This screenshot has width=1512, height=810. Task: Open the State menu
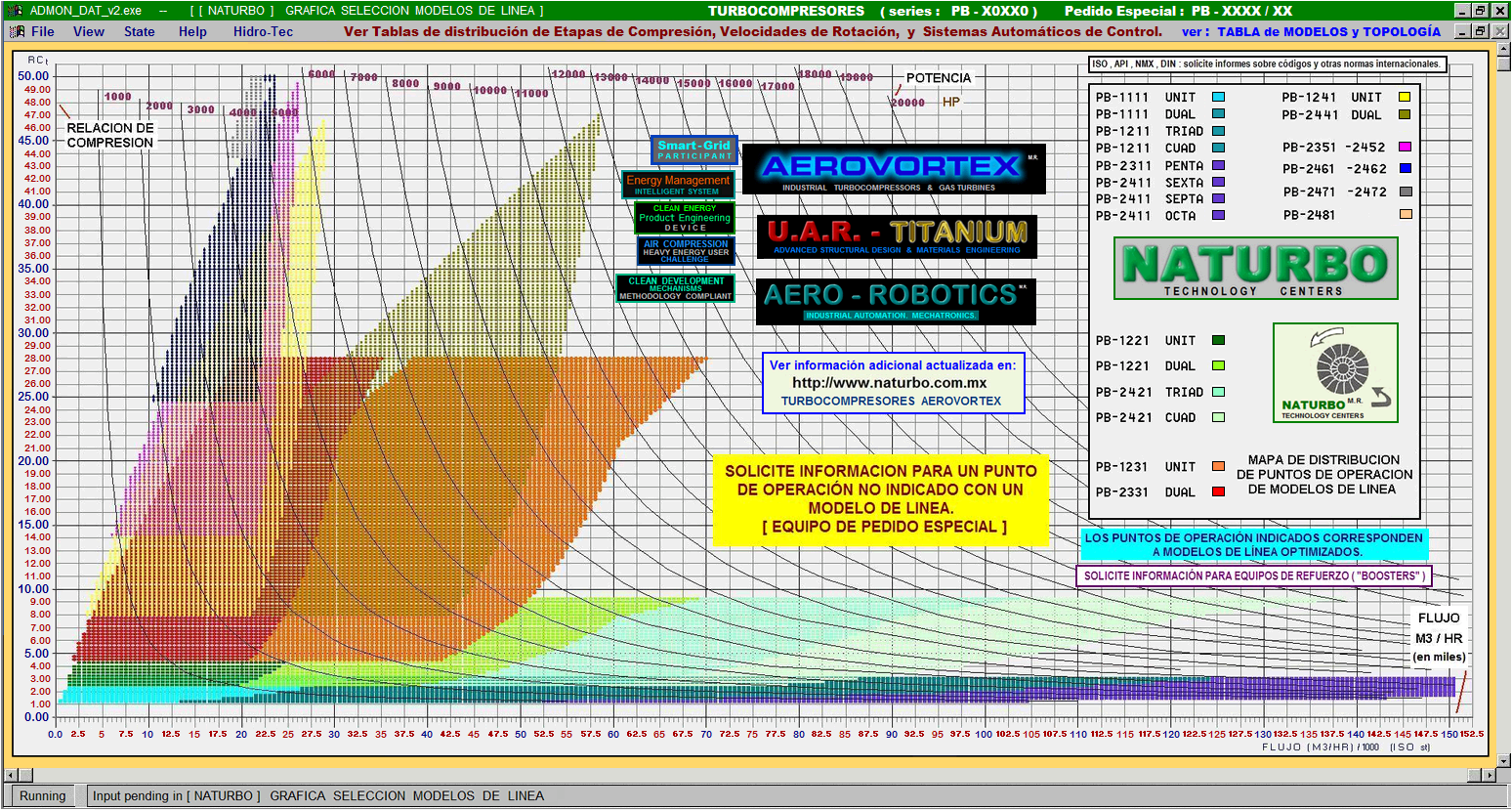pos(140,31)
